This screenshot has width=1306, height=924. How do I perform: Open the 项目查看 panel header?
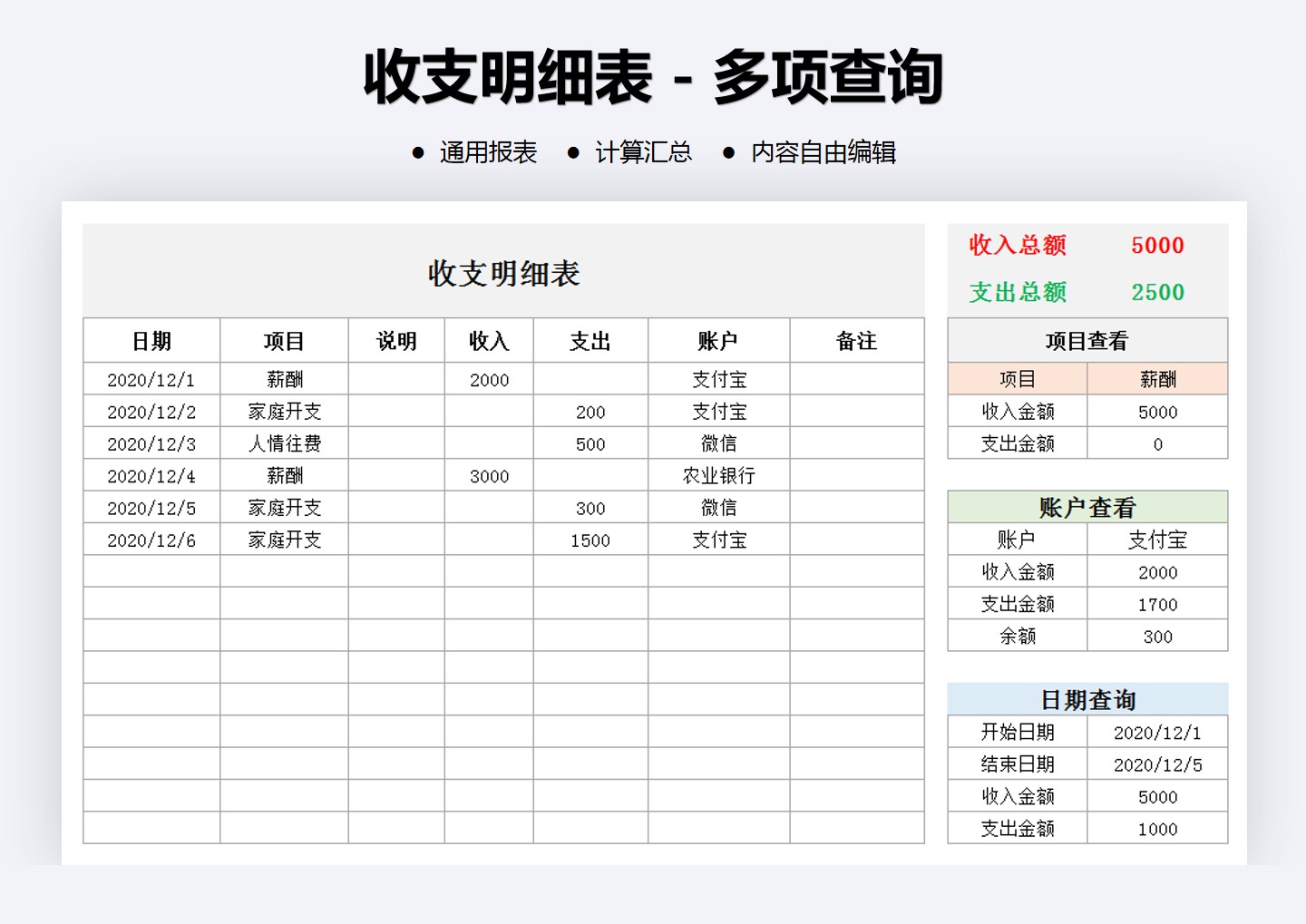click(1087, 340)
